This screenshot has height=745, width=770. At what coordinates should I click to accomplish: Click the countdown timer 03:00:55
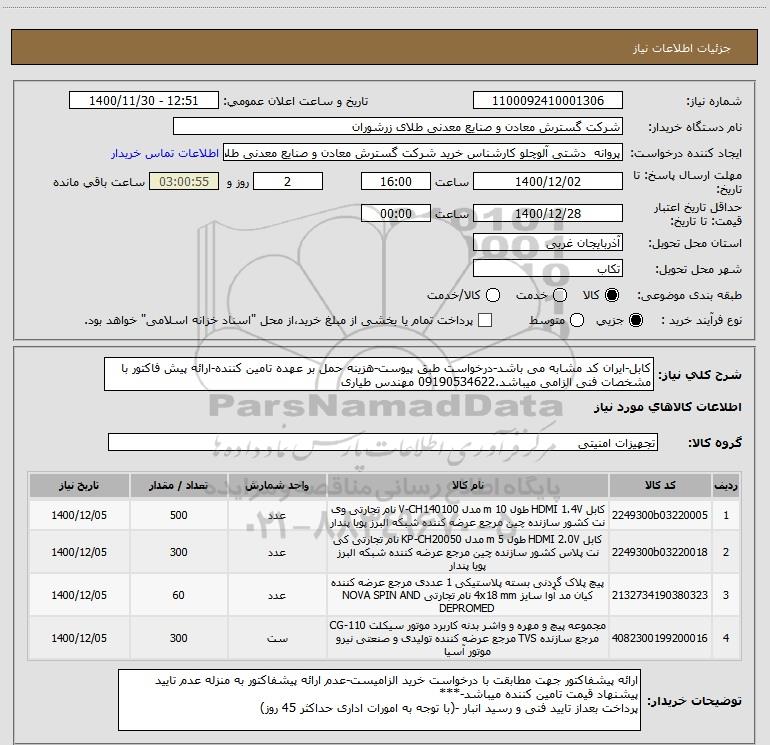[184, 182]
